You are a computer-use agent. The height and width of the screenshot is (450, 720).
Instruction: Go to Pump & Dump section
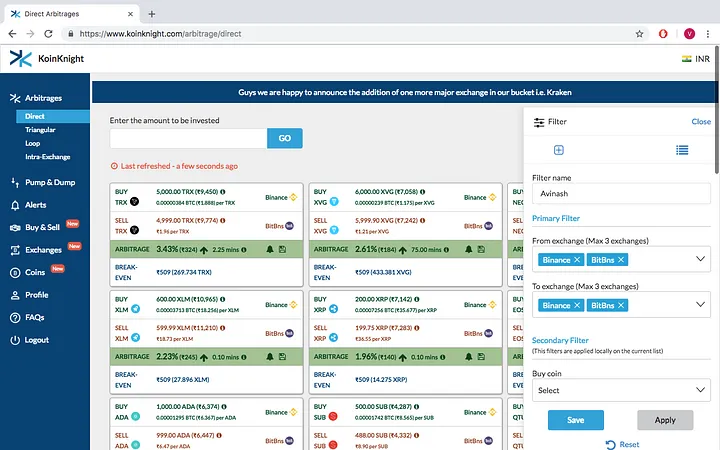pos(49,182)
